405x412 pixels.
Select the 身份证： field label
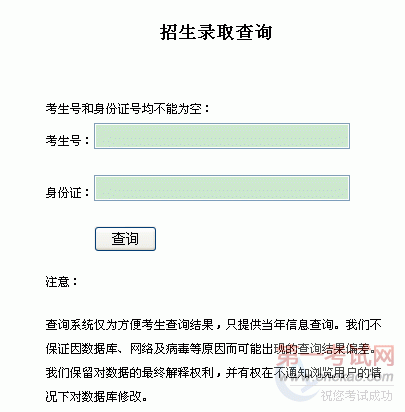[x=68, y=192]
